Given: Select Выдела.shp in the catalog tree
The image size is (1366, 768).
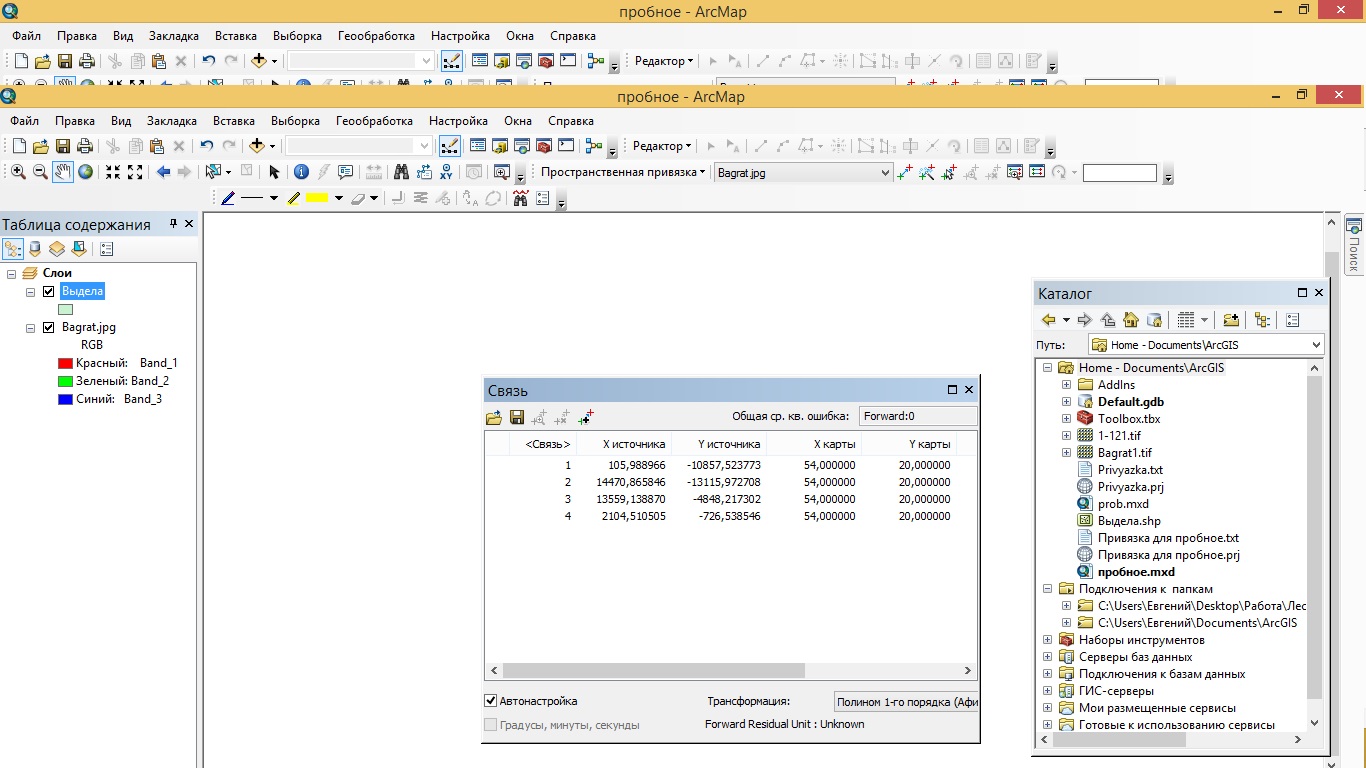Looking at the screenshot, I should coord(1130,521).
